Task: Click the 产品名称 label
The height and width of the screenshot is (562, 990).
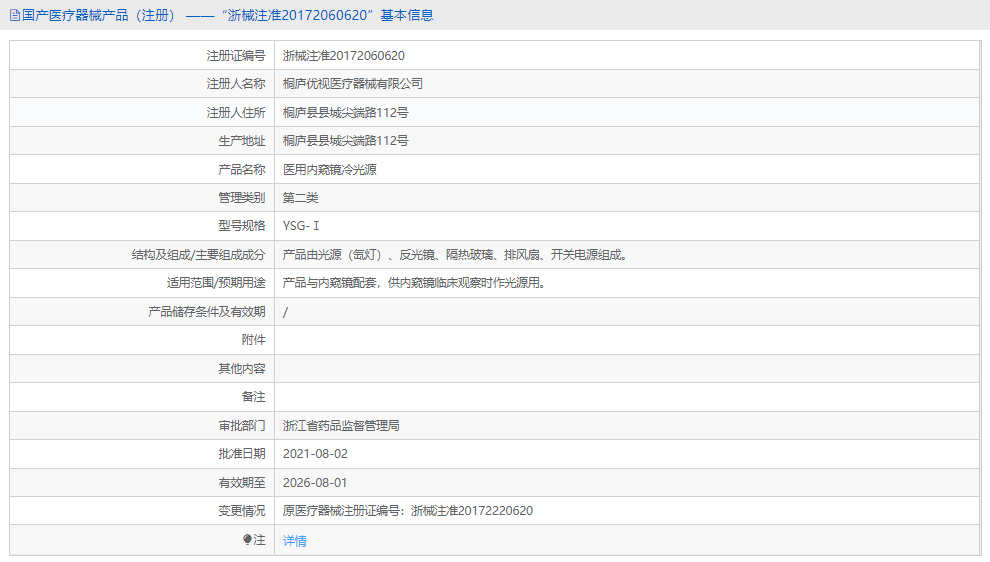Action: pyautogui.click(x=242, y=169)
